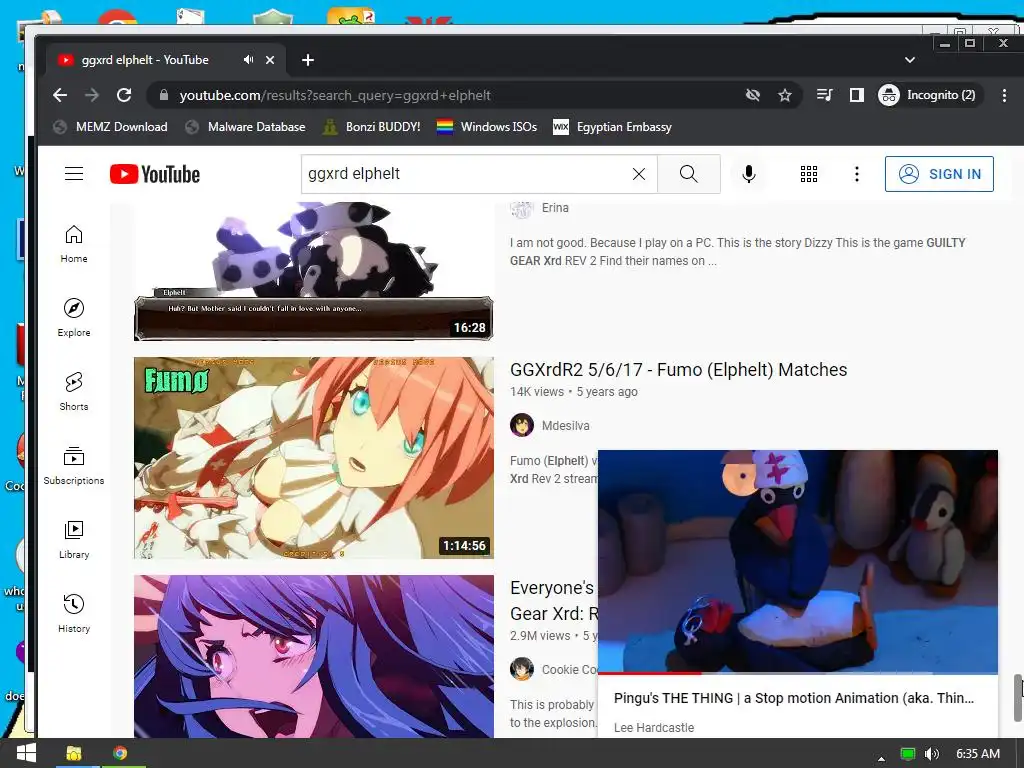Click the address bar URL
1024x768 pixels.
coord(335,95)
